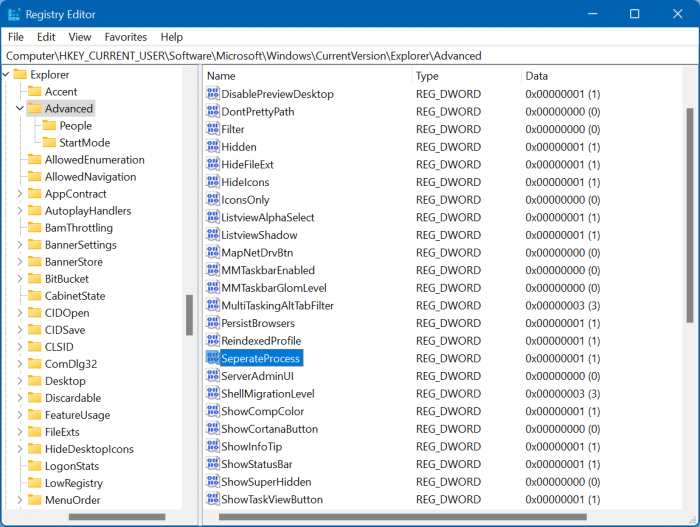Select the LogonStats key
700x527 pixels.
(72, 466)
